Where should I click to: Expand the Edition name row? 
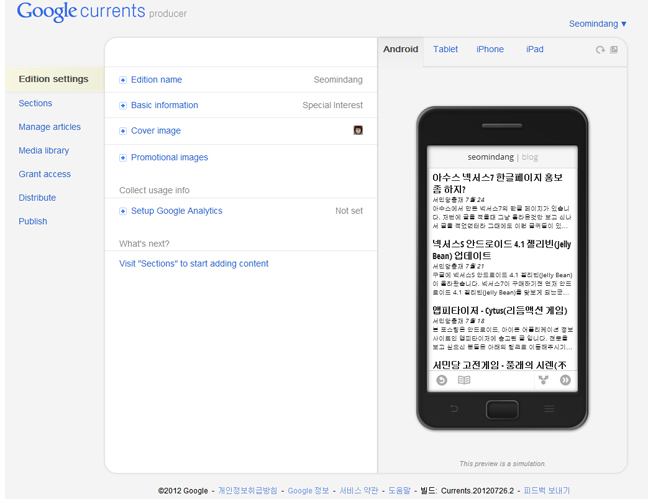[123, 80]
